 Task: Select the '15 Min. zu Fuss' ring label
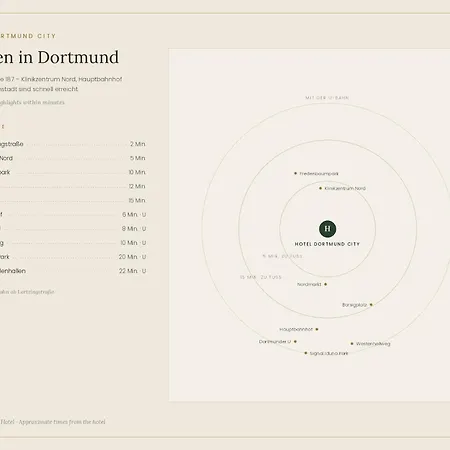(261, 277)
